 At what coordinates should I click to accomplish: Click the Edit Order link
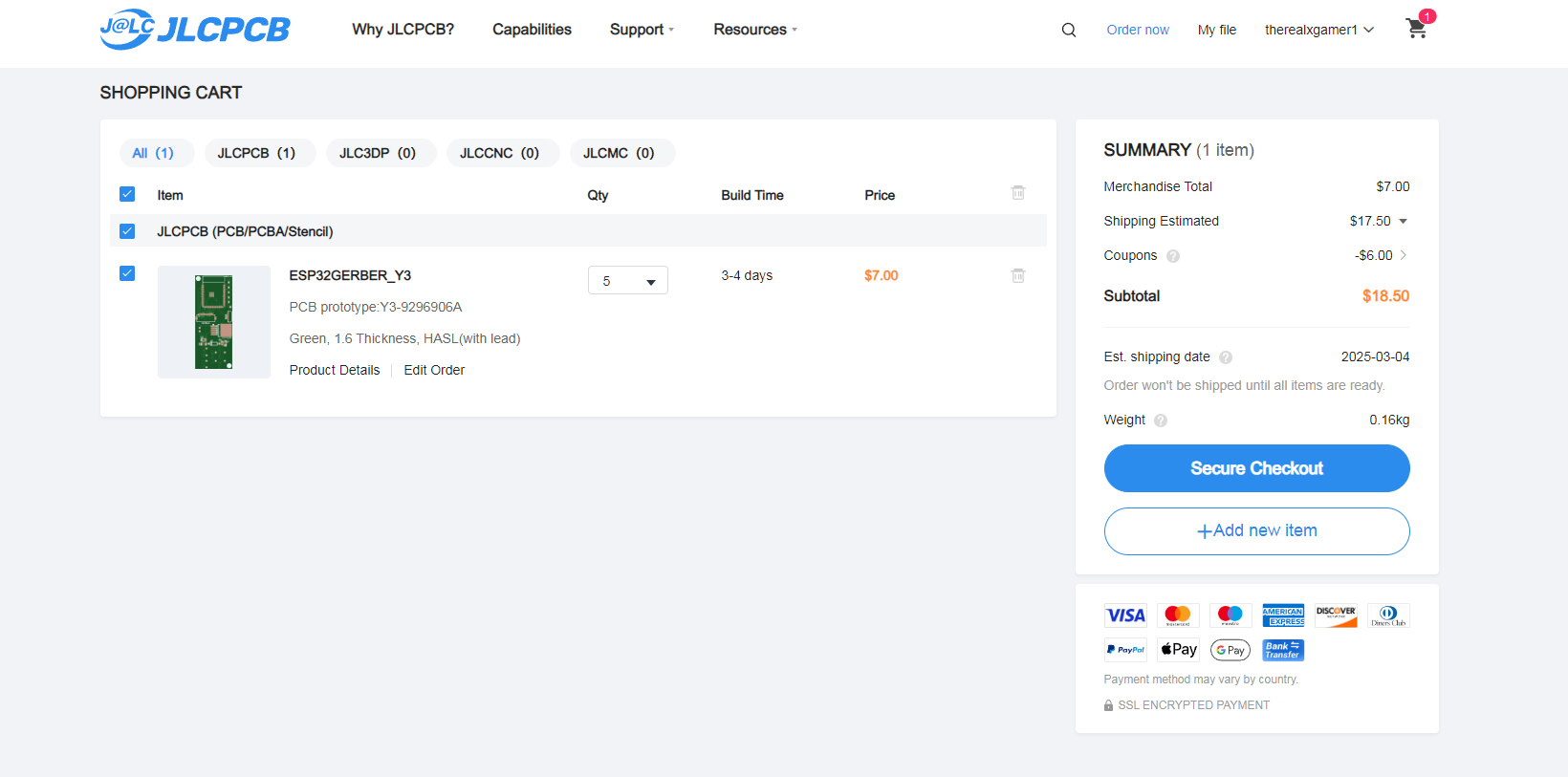pos(434,370)
